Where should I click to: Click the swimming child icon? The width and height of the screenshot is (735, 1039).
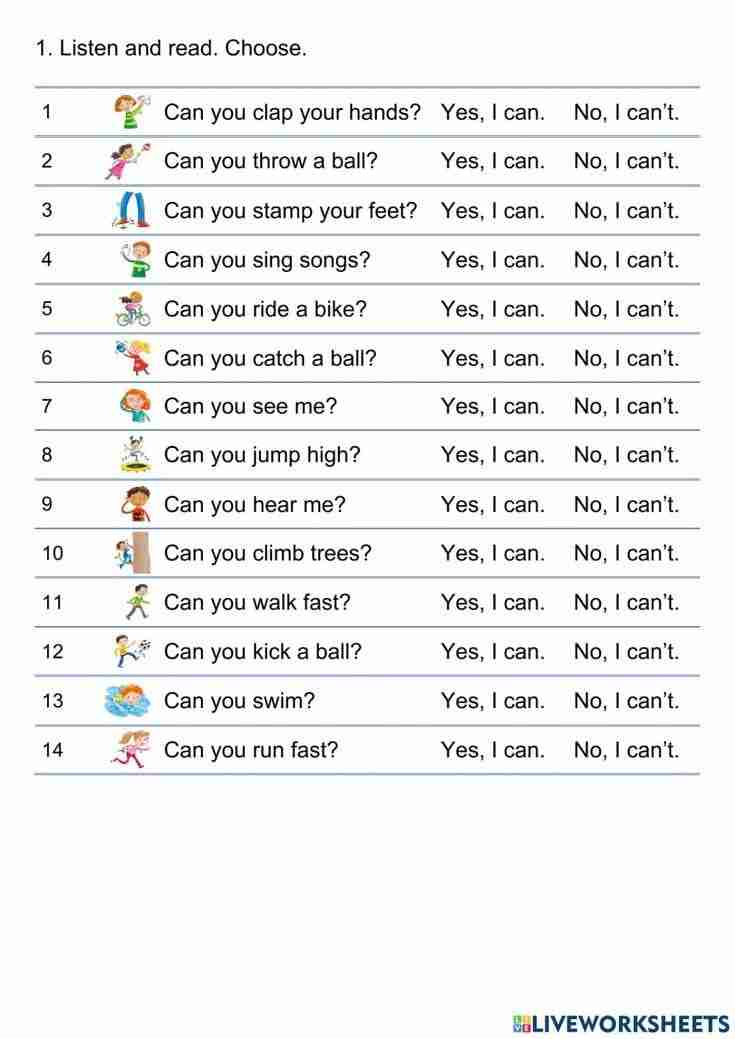pos(128,700)
